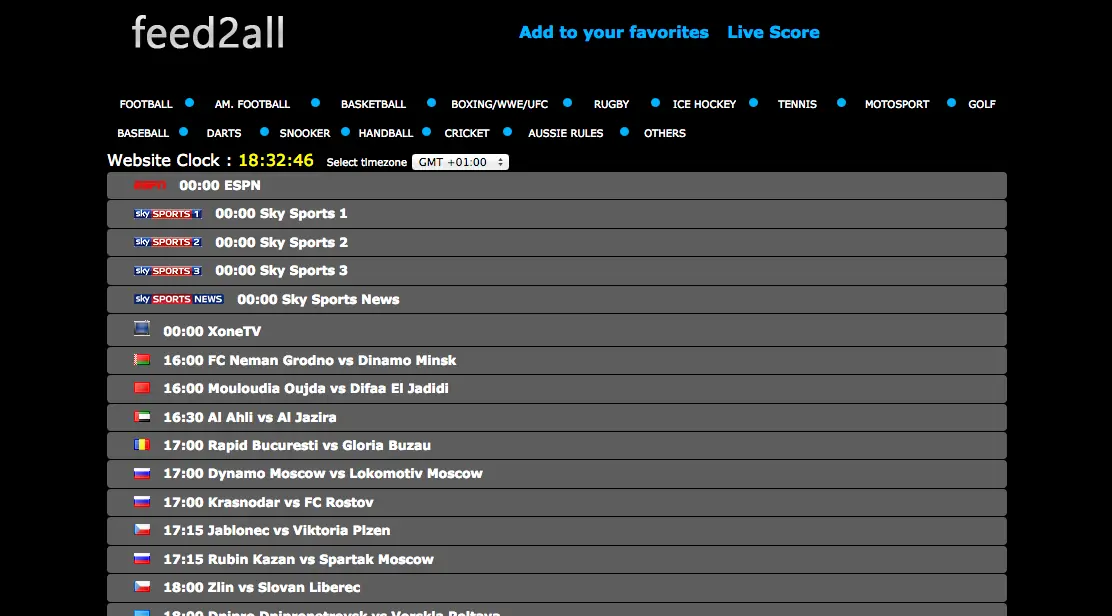Open the BOXING/WWE/UFC category
This screenshot has height=616, width=1112.
point(499,104)
